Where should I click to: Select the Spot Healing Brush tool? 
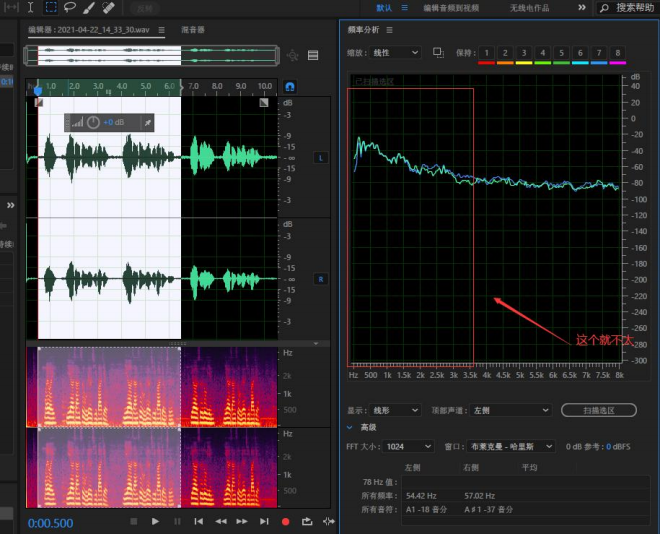pos(108,7)
